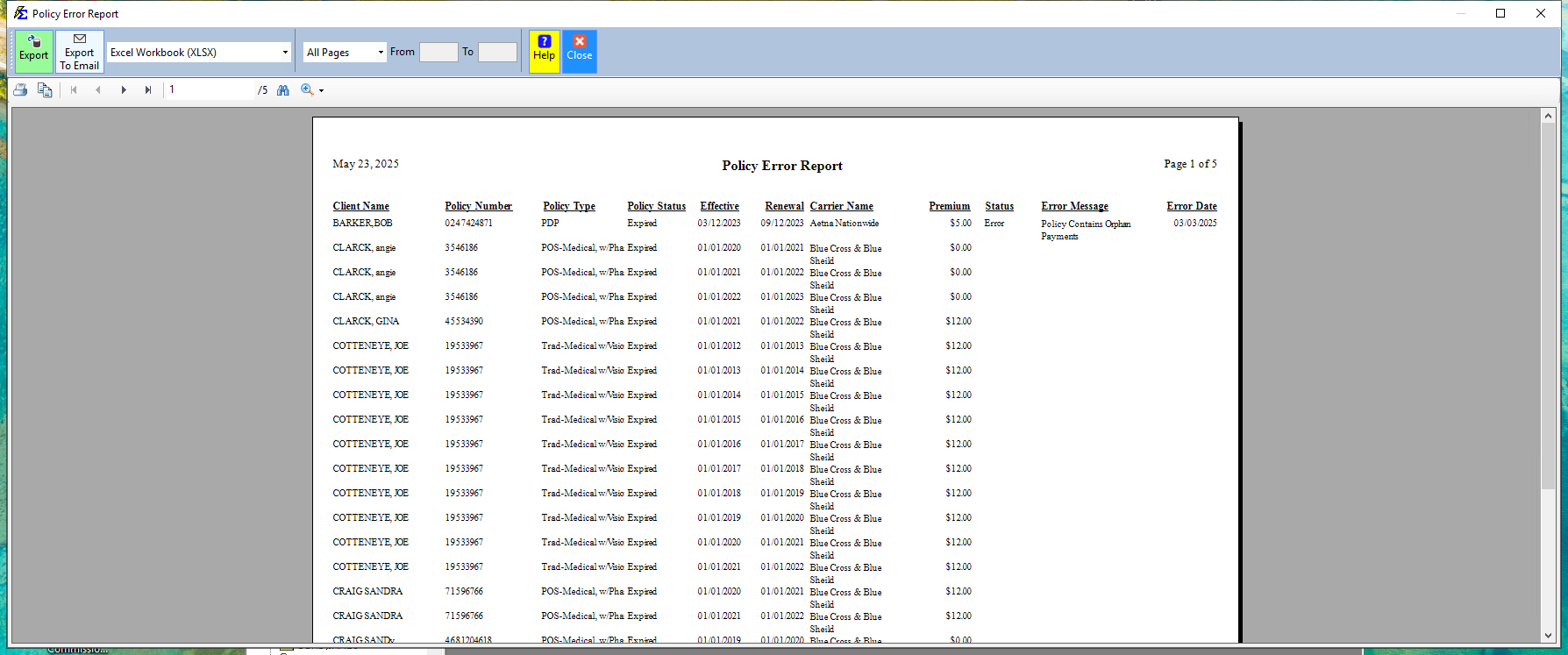Click the blue Close button

(579, 52)
